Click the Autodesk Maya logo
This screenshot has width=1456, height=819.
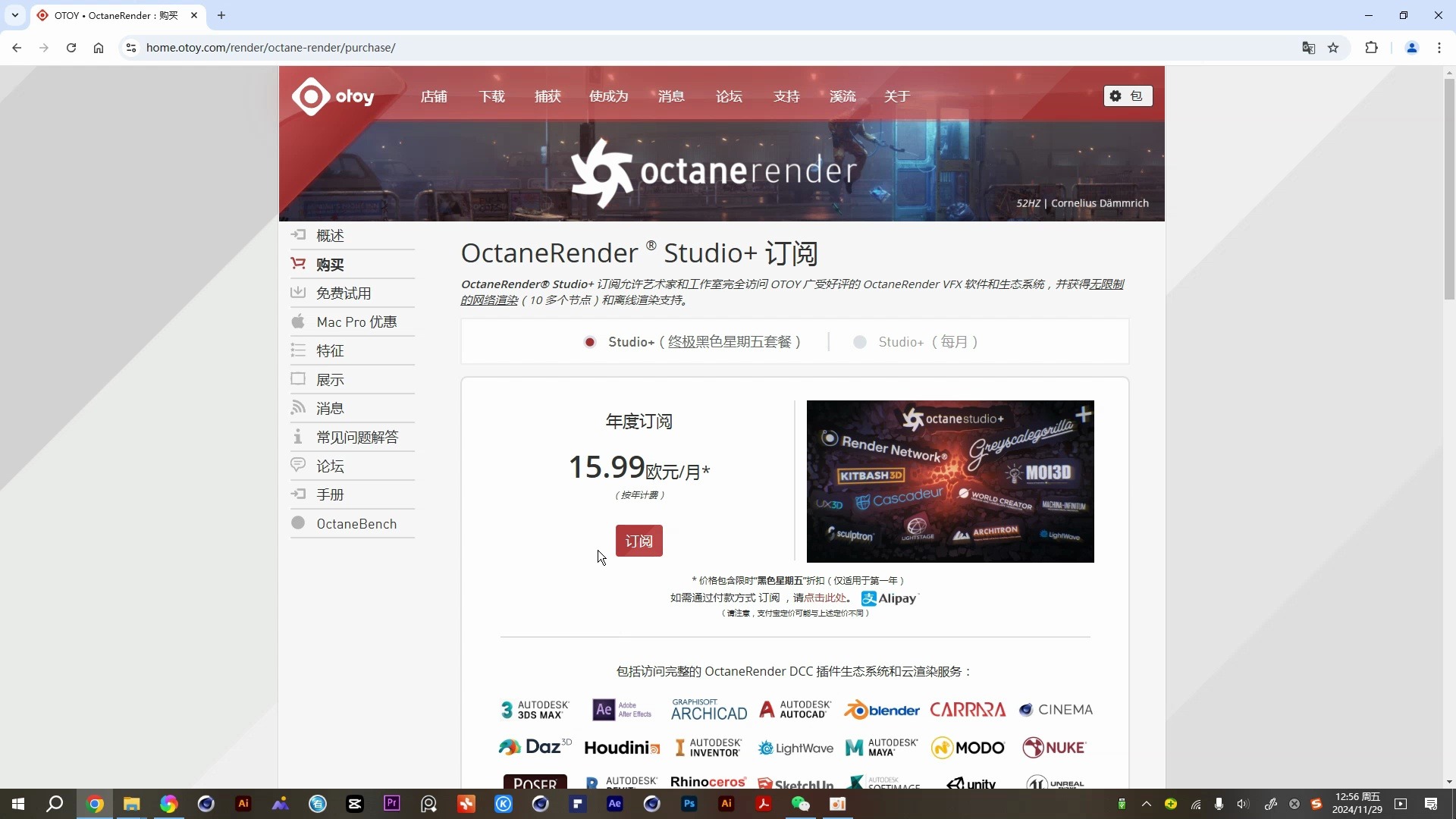click(x=881, y=748)
